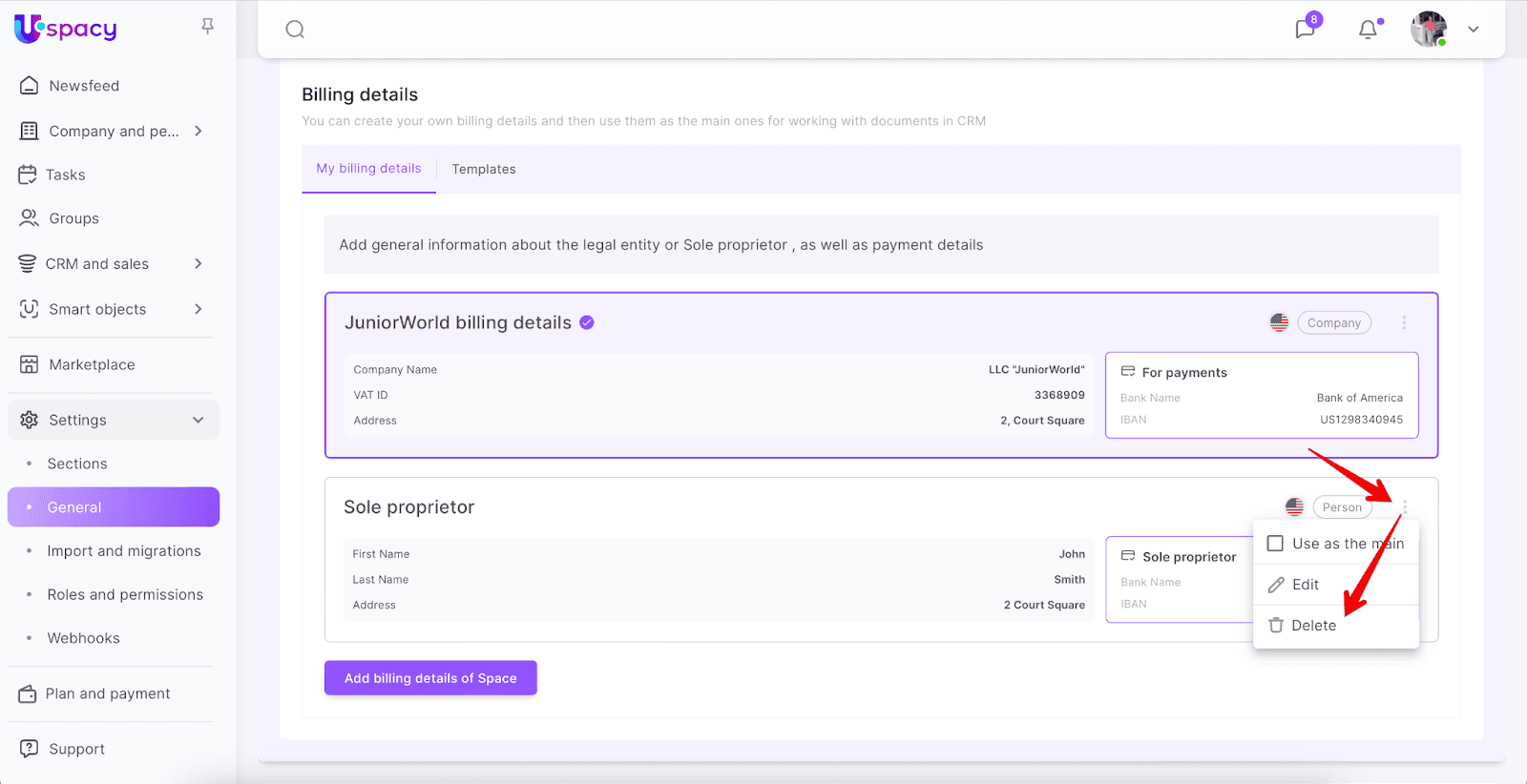The width and height of the screenshot is (1527, 784).
Task: Open the chat messages icon
Action: click(x=1305, y=30)
